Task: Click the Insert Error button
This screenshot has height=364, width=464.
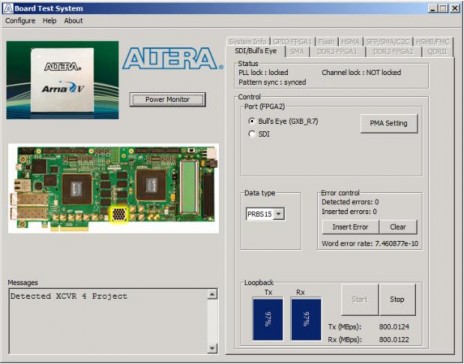Action: pyautogui.click(x=350, y=227)
